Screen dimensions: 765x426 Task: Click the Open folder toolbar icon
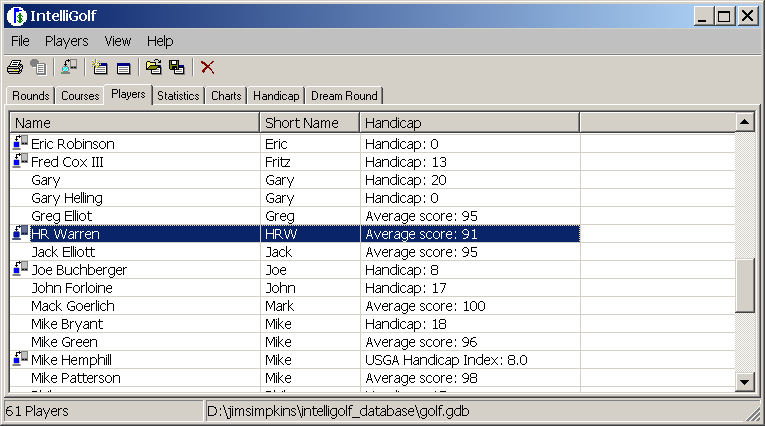click(154, 67)
